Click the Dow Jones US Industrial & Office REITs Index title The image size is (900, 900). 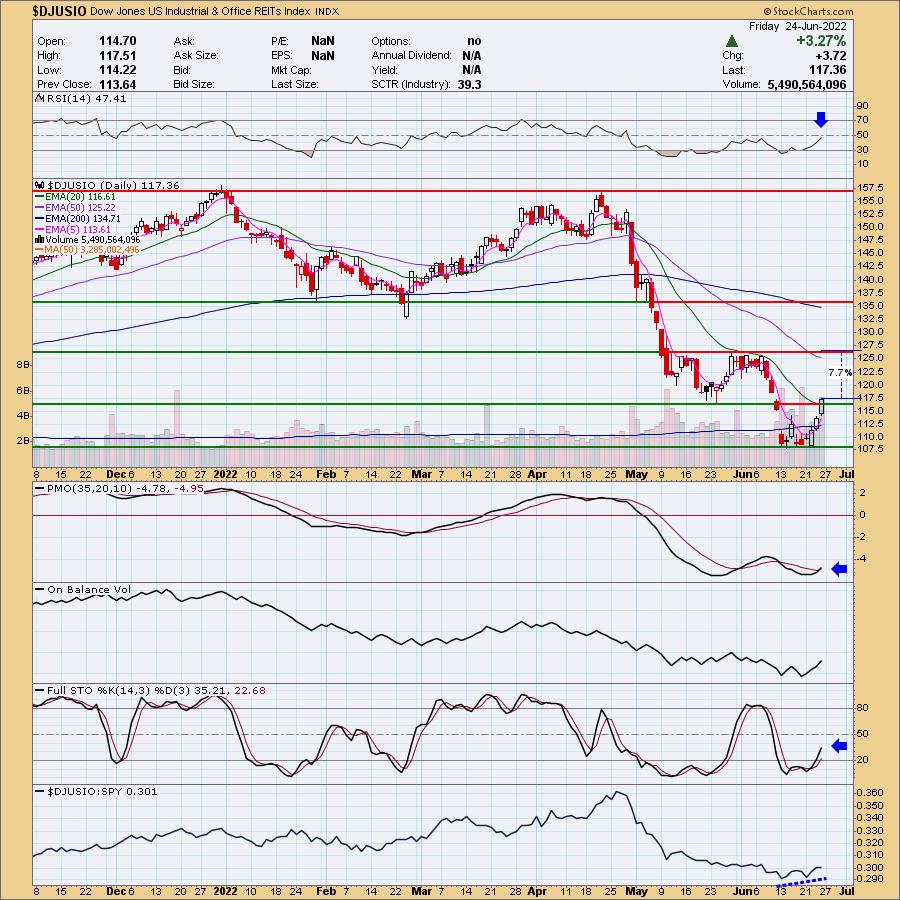pyautogui.click(x=200, y=11)
